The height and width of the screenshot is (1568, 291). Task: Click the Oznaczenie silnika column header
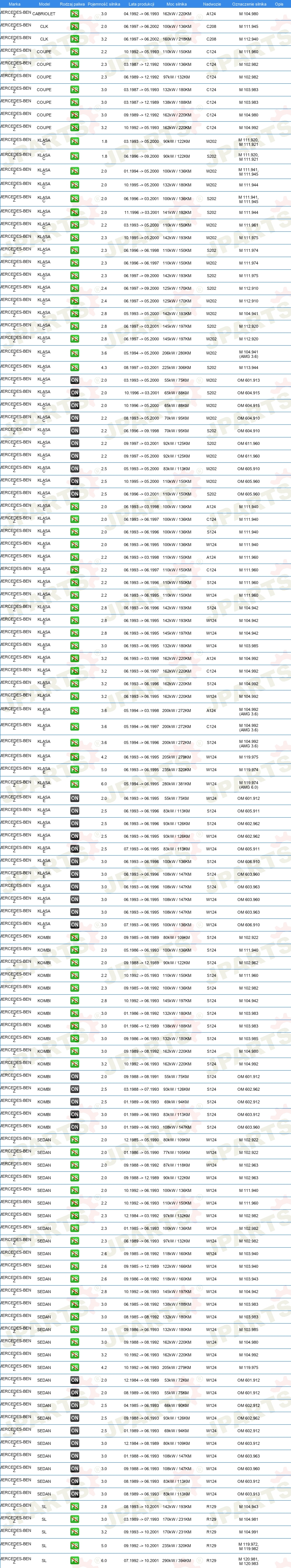[x=249, y=4]
